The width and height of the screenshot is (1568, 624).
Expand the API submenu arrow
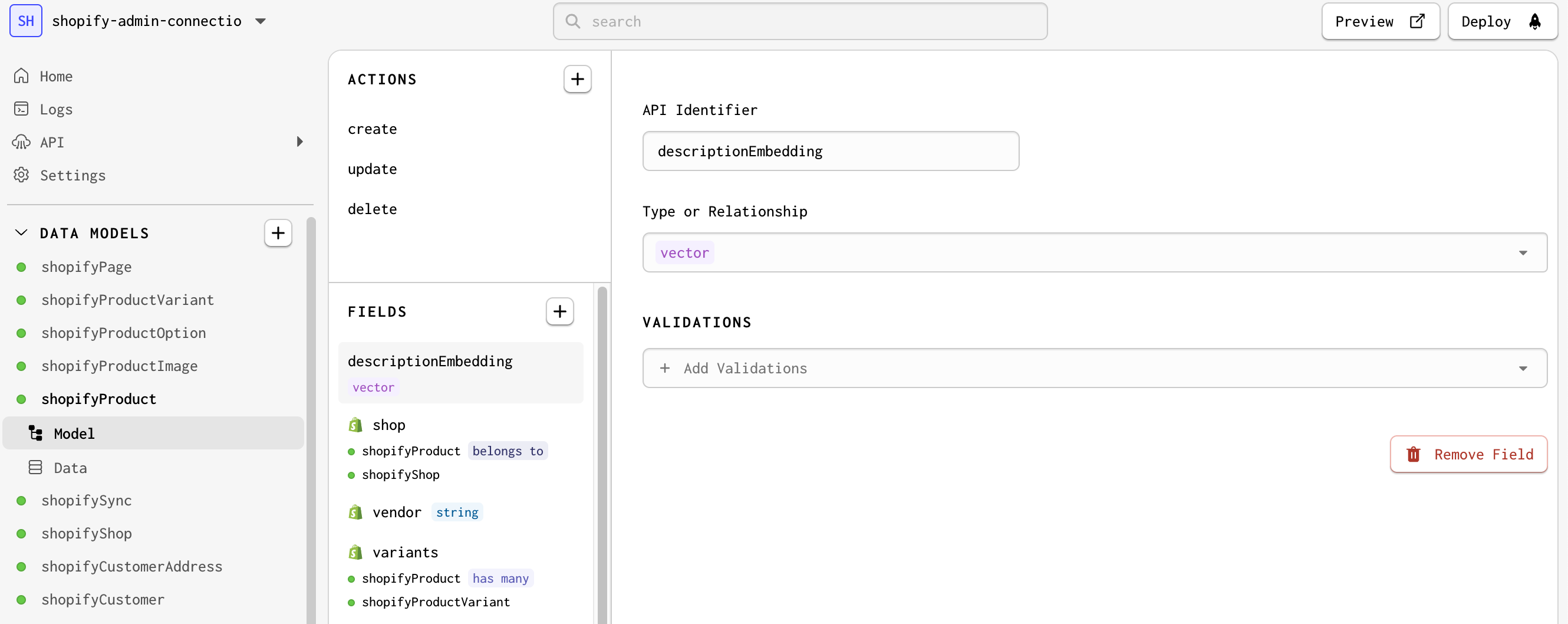click(x=299, y=142)
